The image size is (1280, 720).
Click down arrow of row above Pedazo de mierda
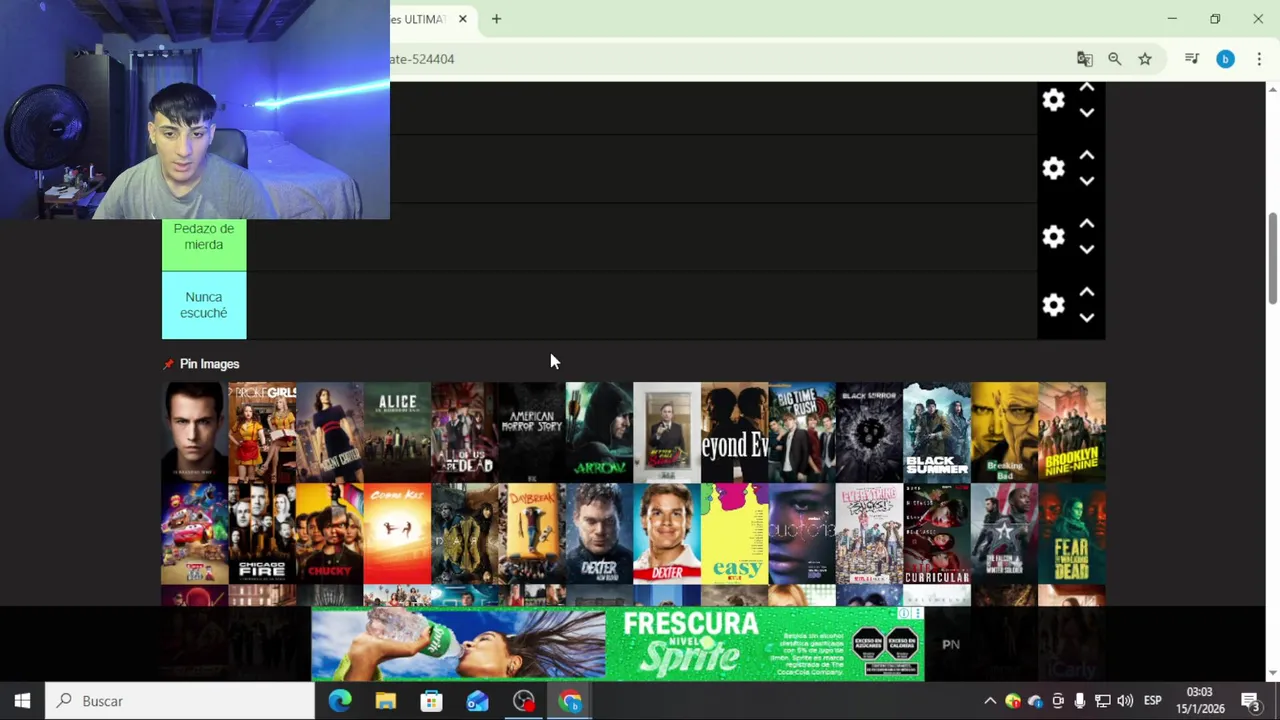pos(1087,181)
